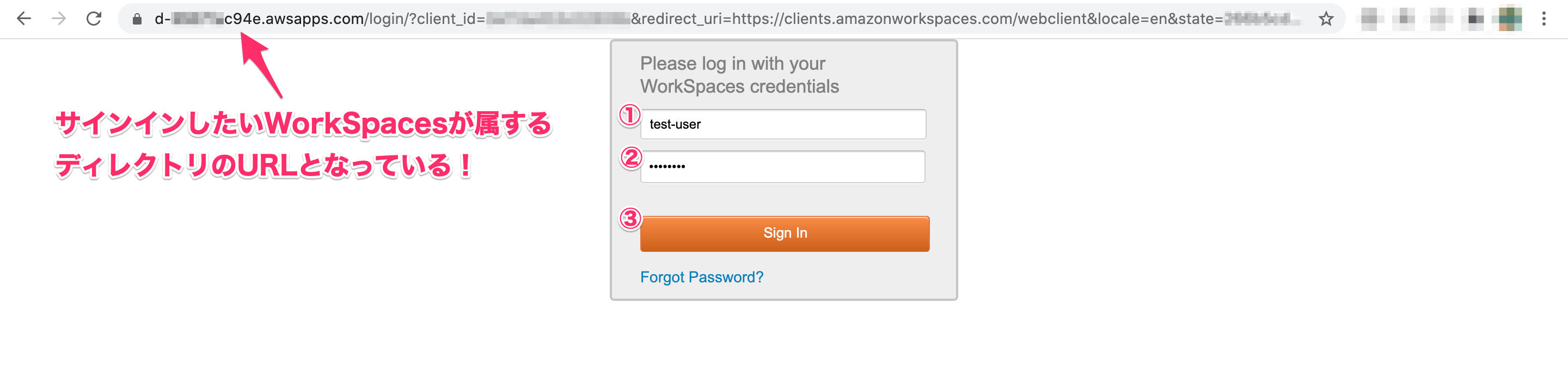This screenshot has width=1568, height=387.
Task: Click the circled number 3 marker
Action: click(630, 218)
